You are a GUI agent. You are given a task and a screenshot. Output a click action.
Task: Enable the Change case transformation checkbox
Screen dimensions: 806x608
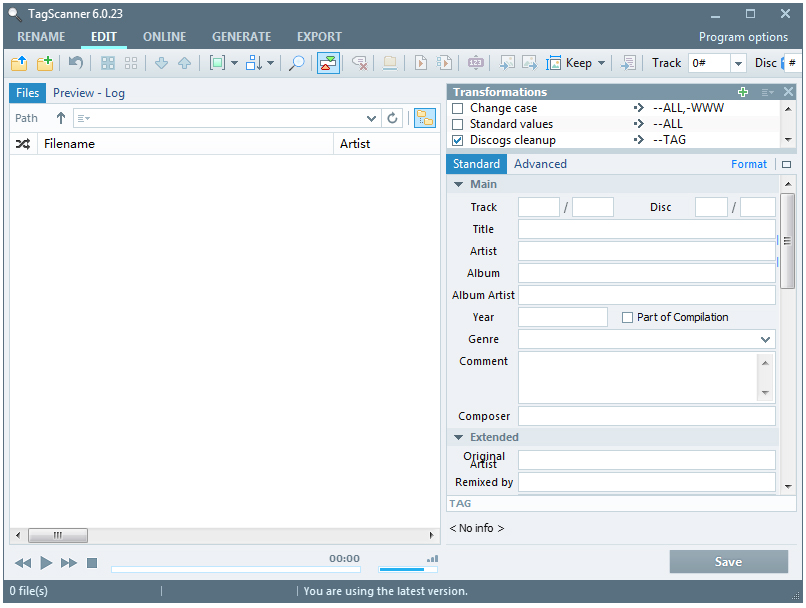(457, 108)
